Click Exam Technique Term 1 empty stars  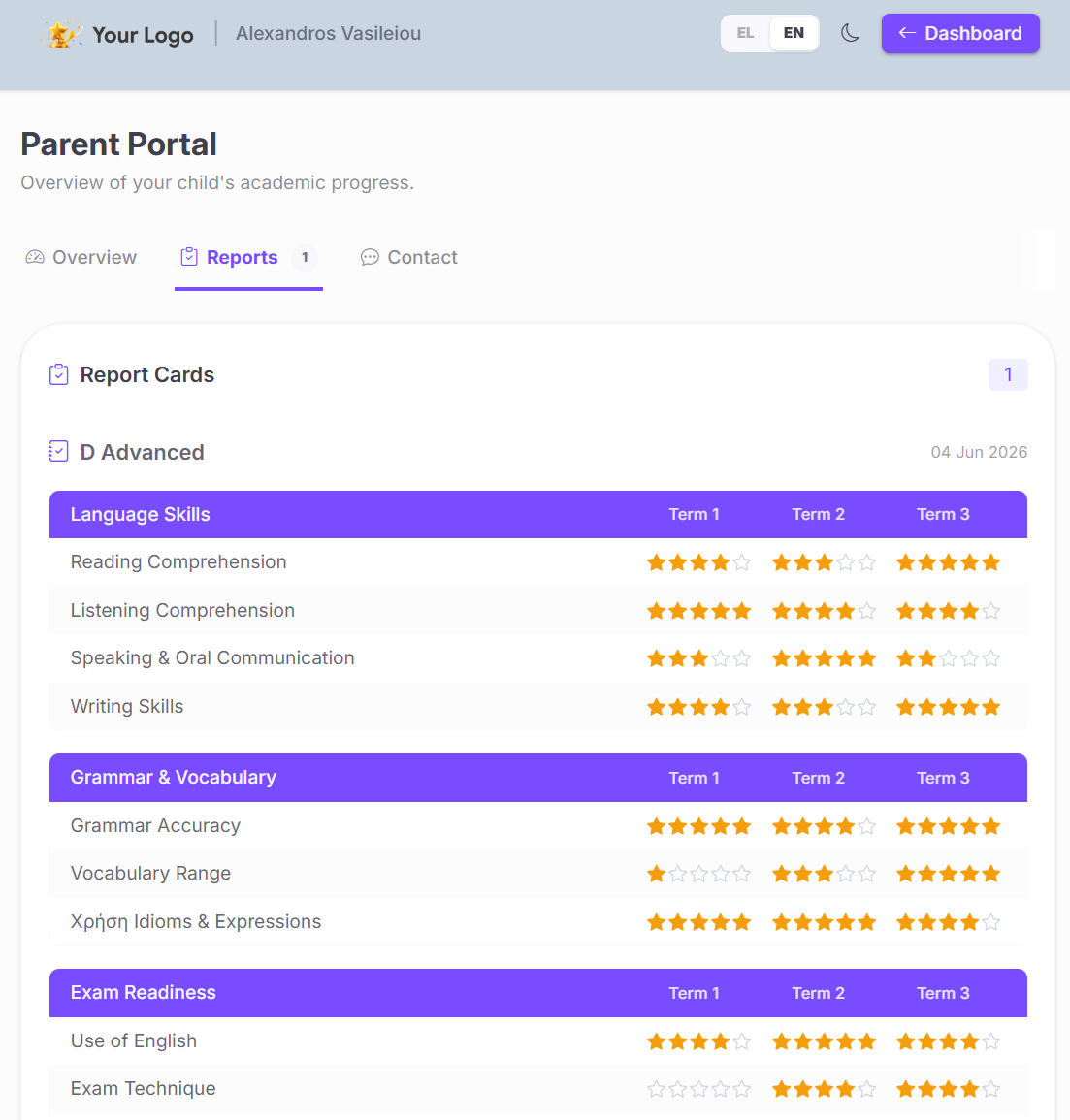pyautogui.click(x=699, y=1089)
